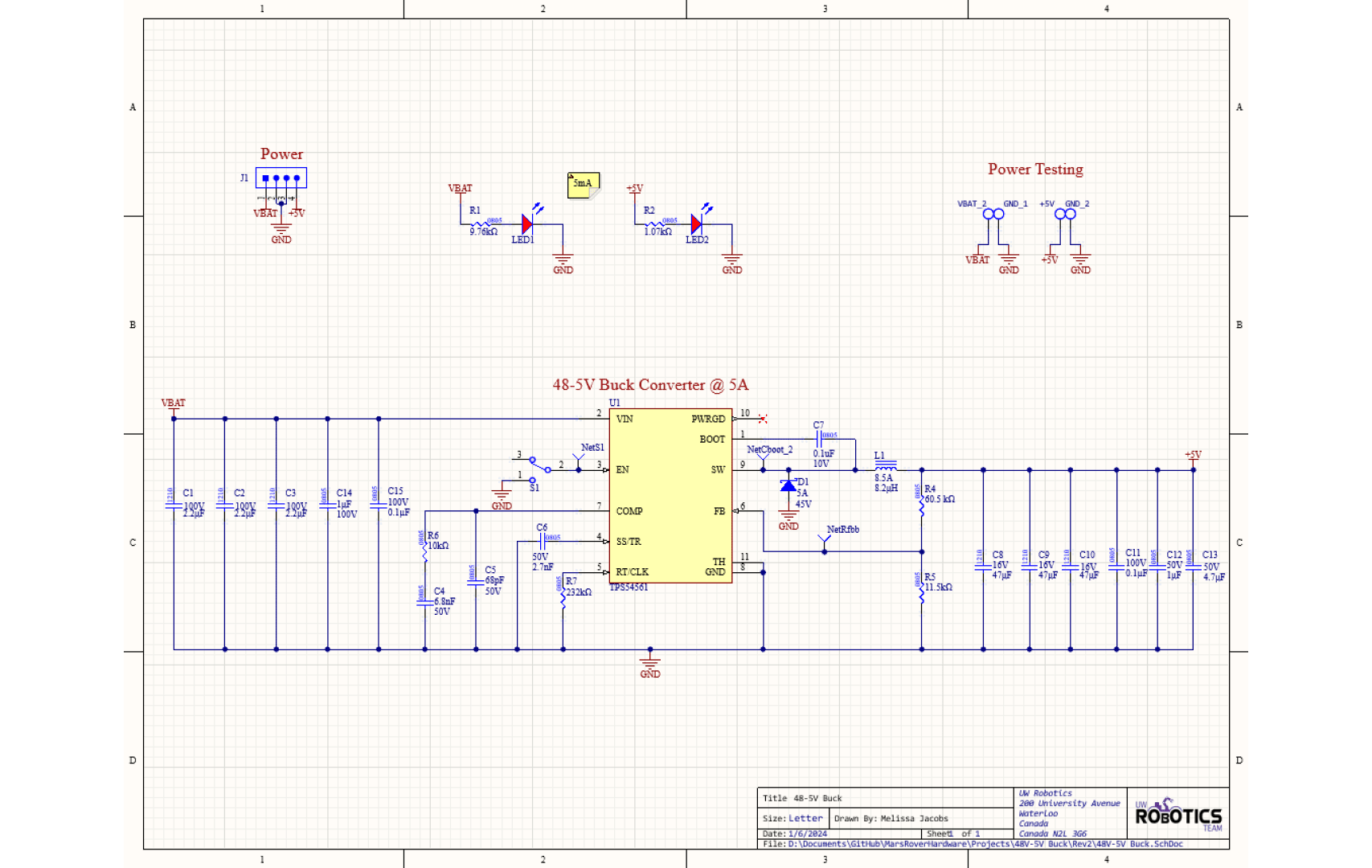Screen dimensions: 1372x868
Task: Click the PWRGD no-connect red cross
Action: (x=763, y=419)
